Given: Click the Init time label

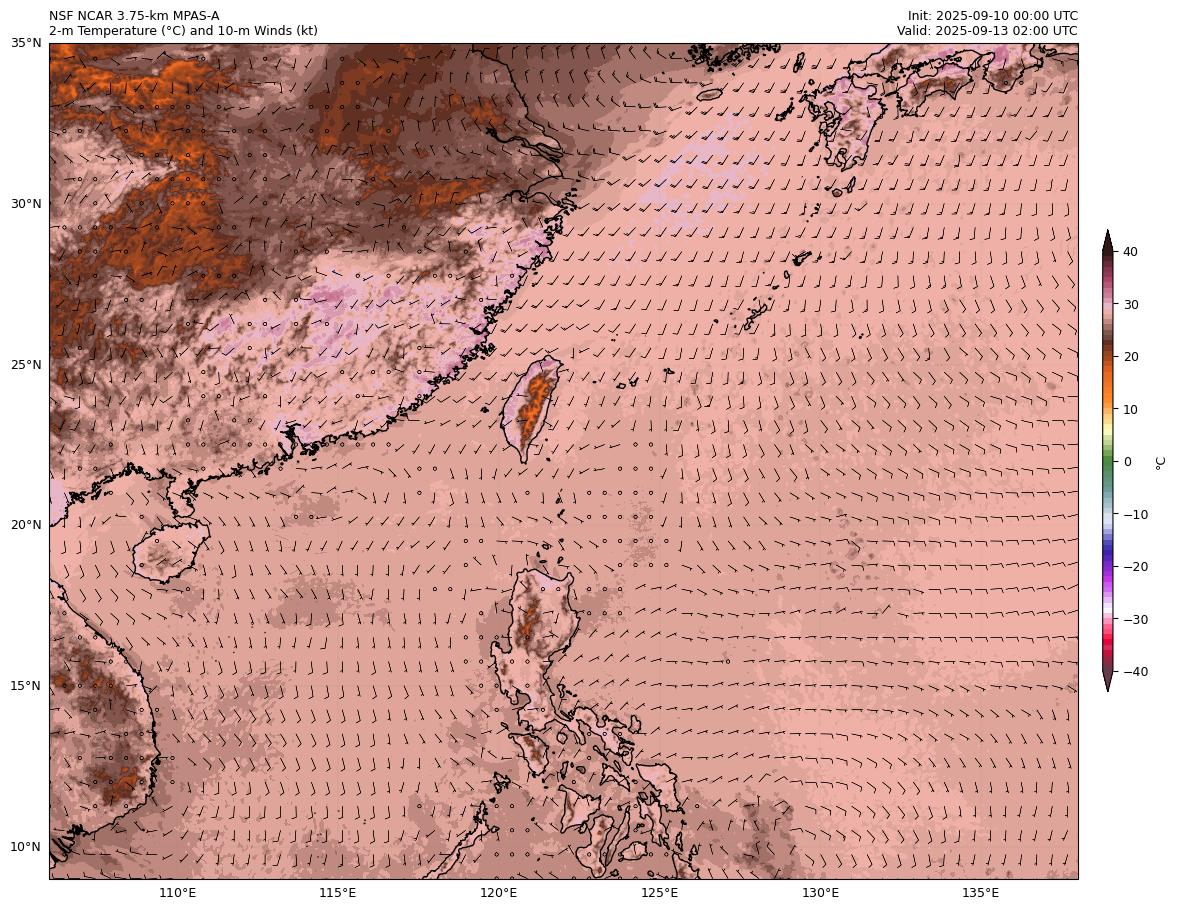Looking at the screenshot, I should point(992,16).
